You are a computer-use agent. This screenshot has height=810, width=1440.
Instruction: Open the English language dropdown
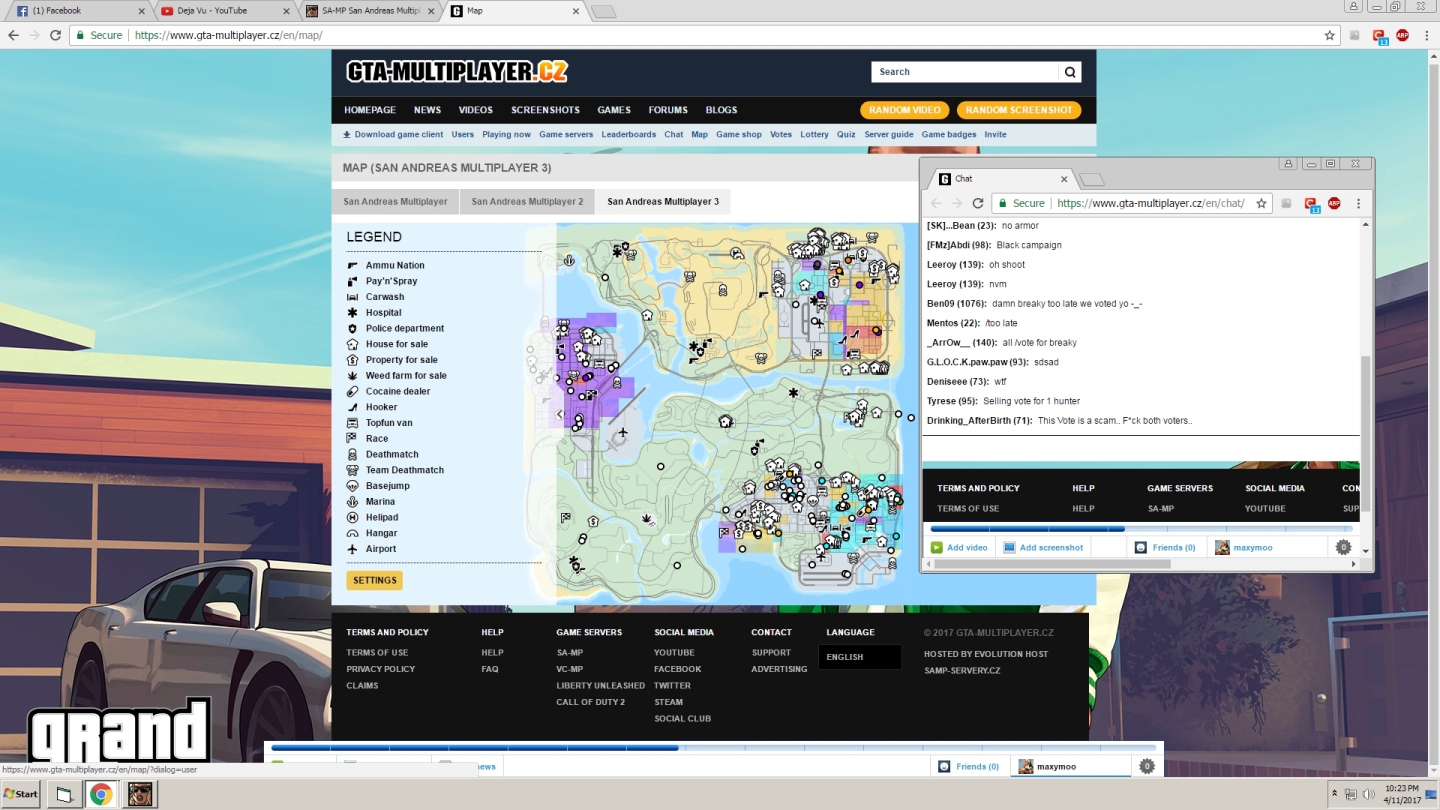pyautogui.click(x=860, y=657)
